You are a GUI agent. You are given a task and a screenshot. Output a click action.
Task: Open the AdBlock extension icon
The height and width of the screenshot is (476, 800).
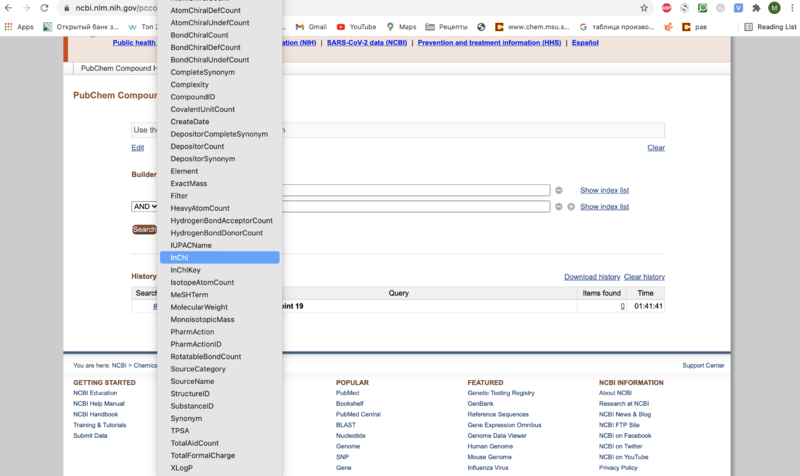point(666,8)
